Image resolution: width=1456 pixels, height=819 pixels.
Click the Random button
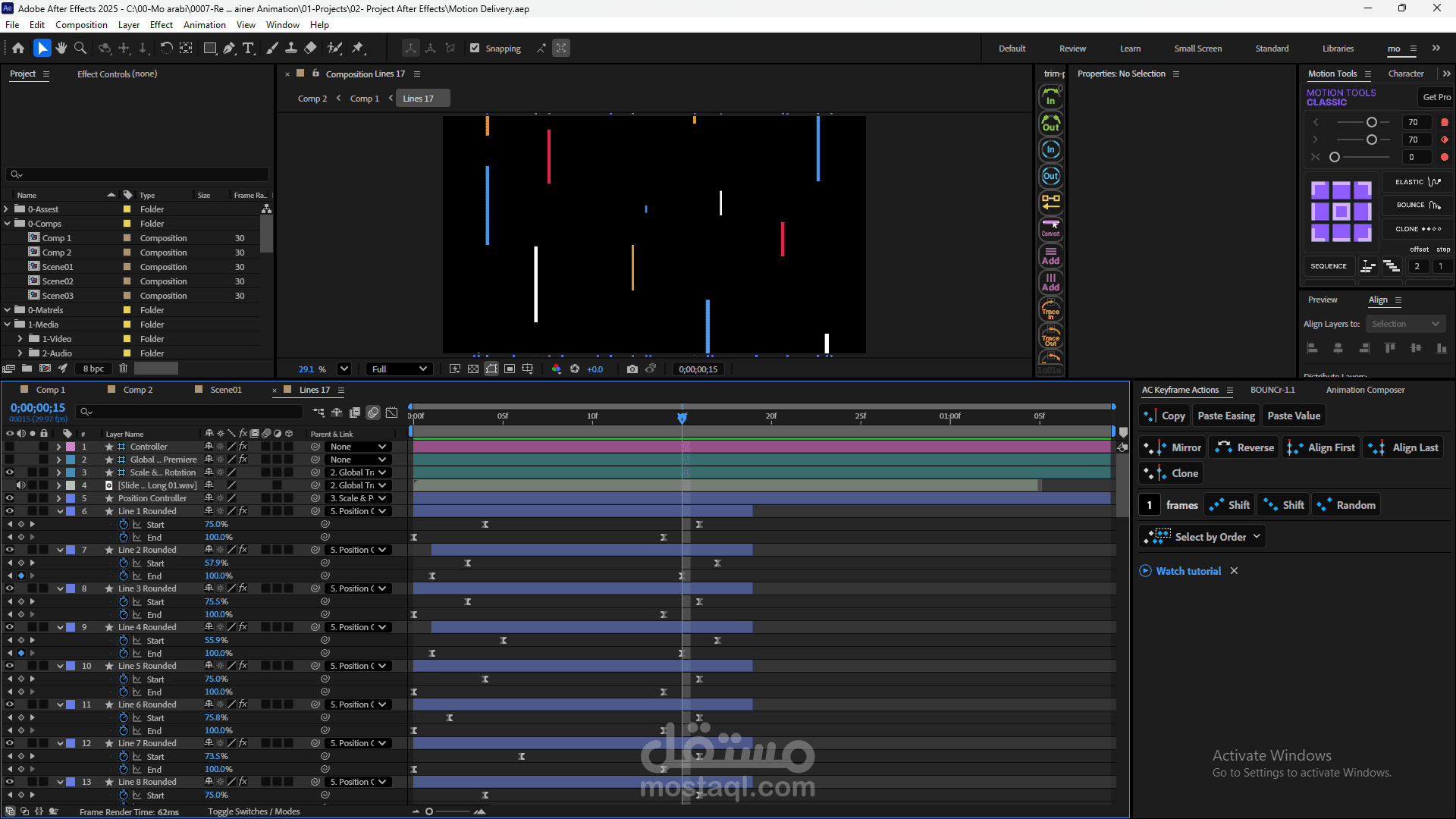point(1346,505)
